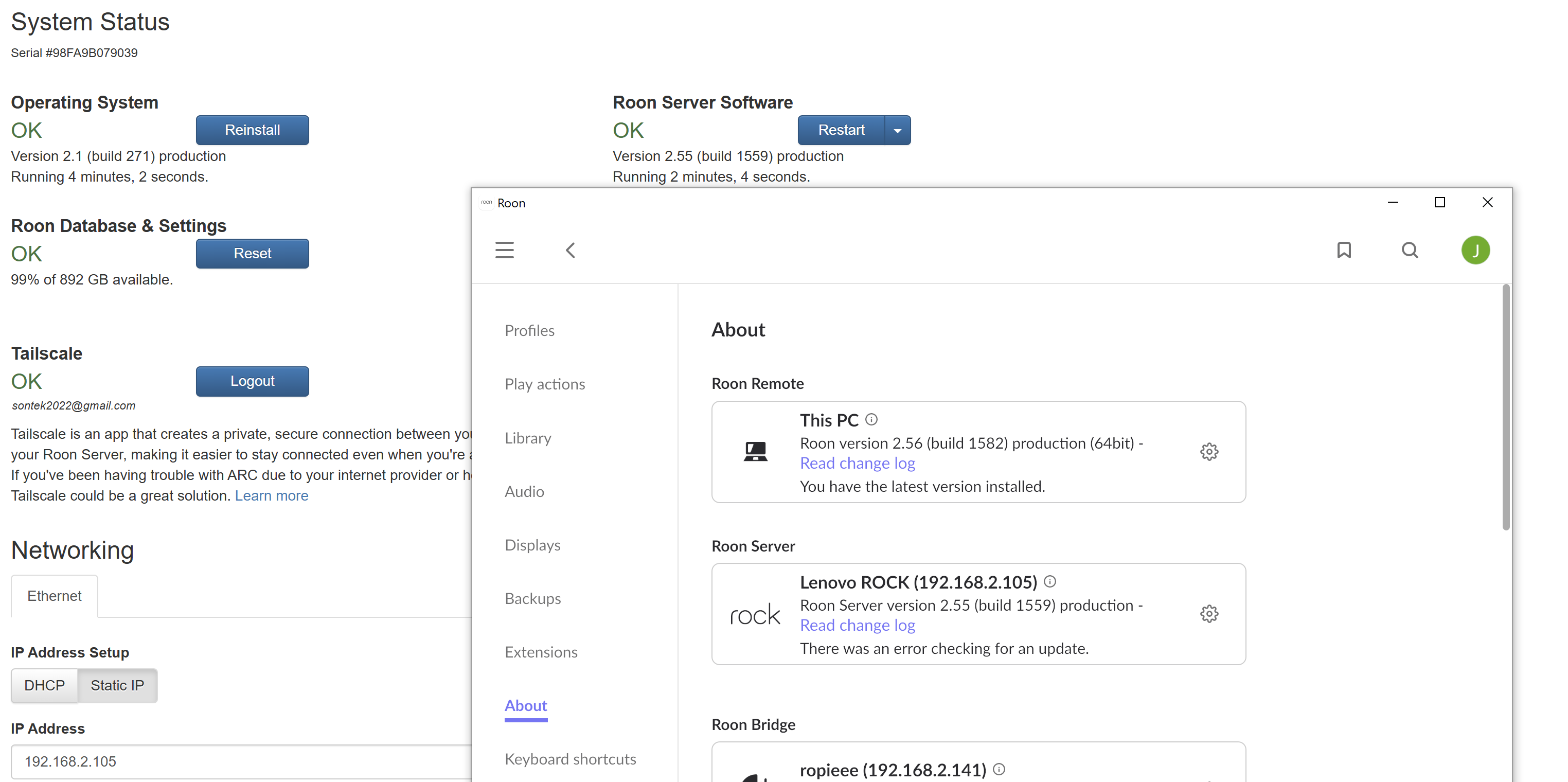The image size is (1568, 782).
Task: Open Lenovo ROCK settings gear
Action: point(1209,613)
